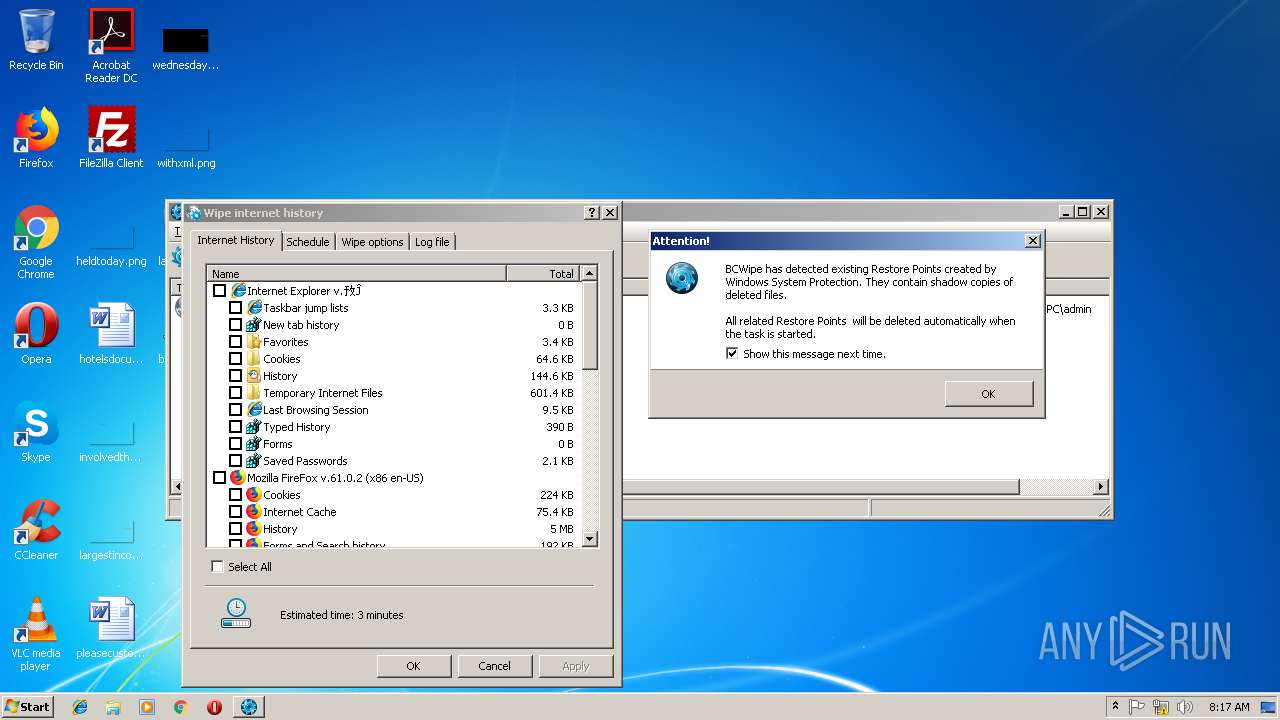Launch Skype desktop shortcut
1280x720 pixels.
point(36,432)
